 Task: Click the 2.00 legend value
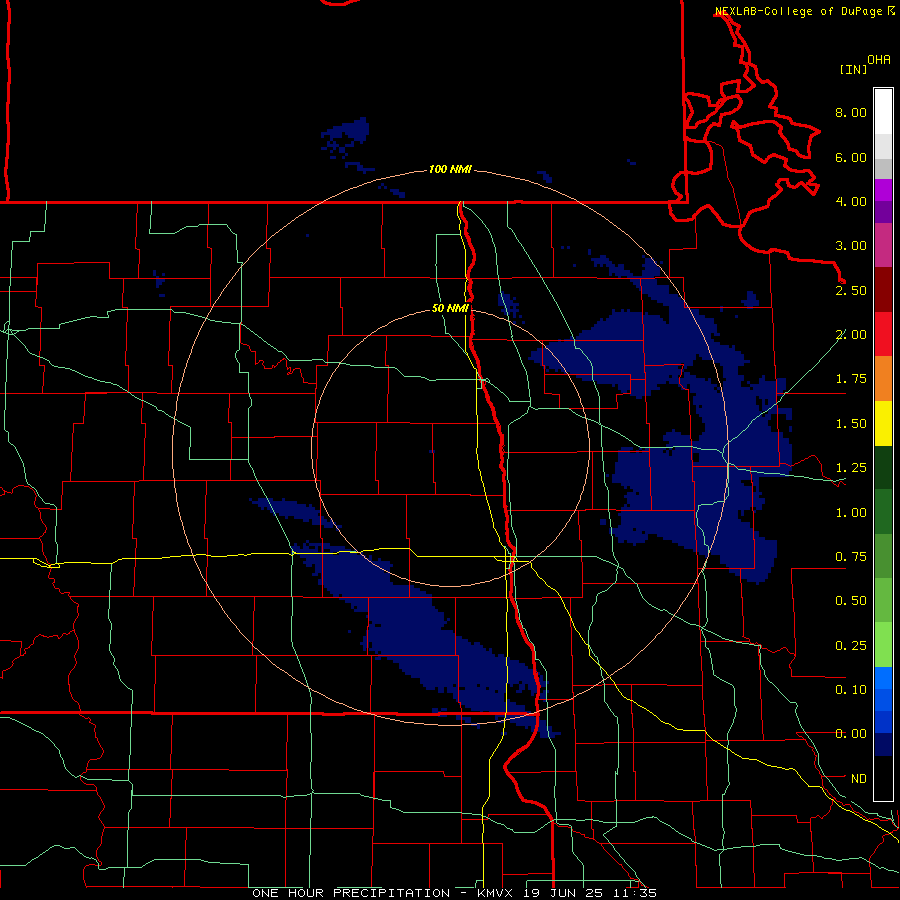coord(851,335)
